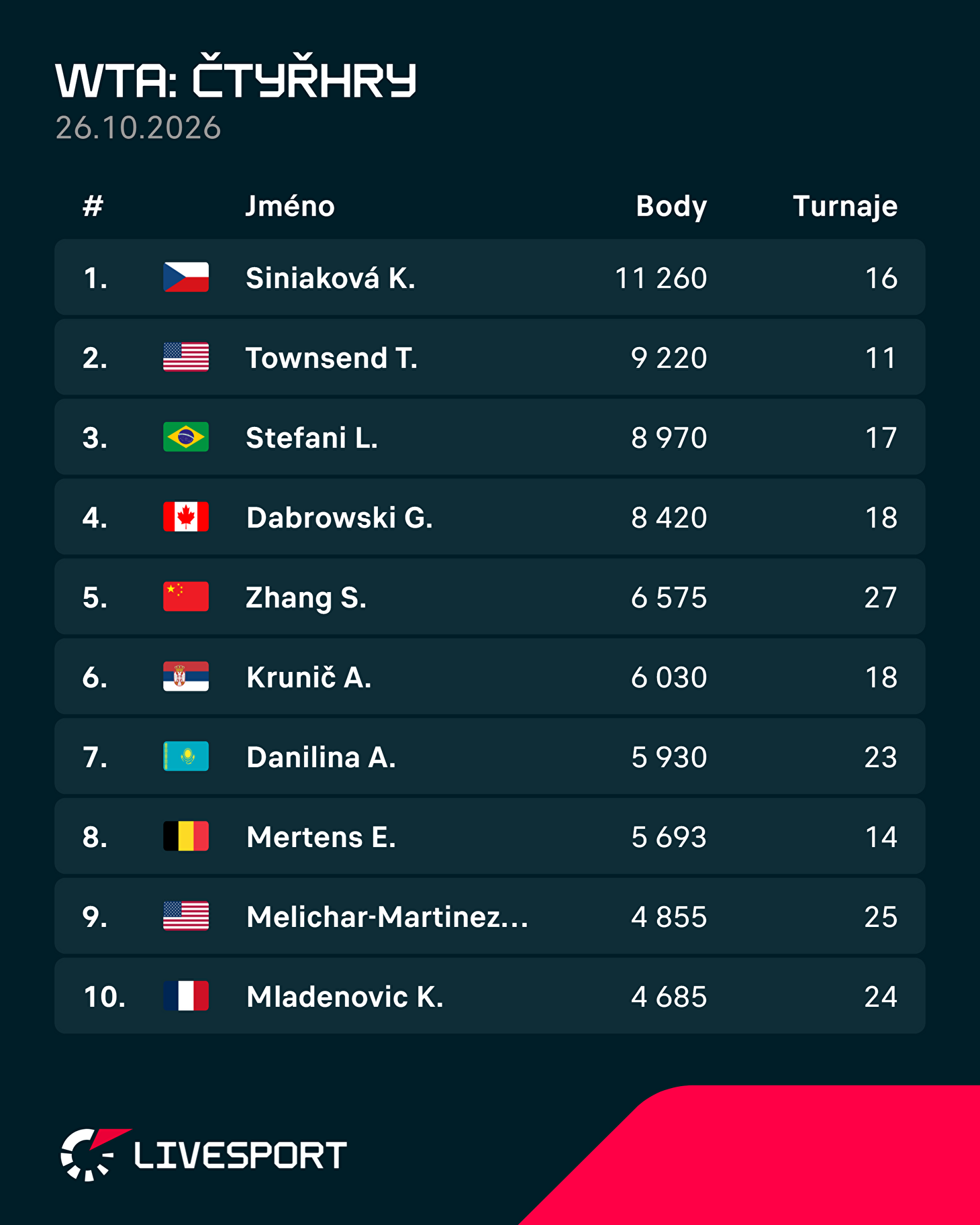
Task: Click the Brazilian flag beside Stefani L.
Action: click(186, 437)
